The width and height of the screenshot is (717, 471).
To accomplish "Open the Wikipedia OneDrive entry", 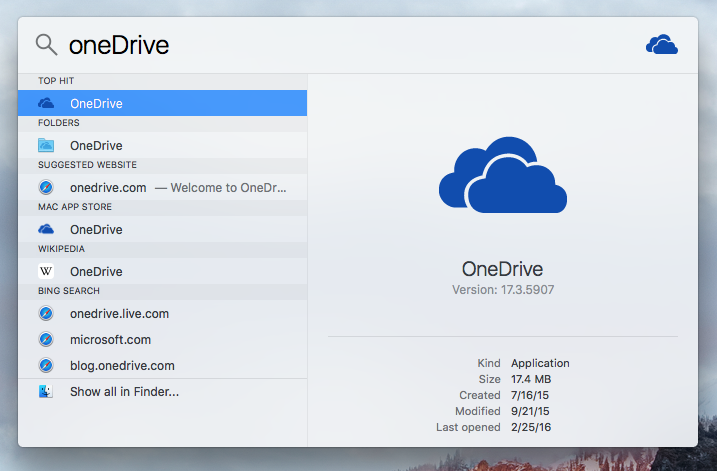I will coord(162,272).
